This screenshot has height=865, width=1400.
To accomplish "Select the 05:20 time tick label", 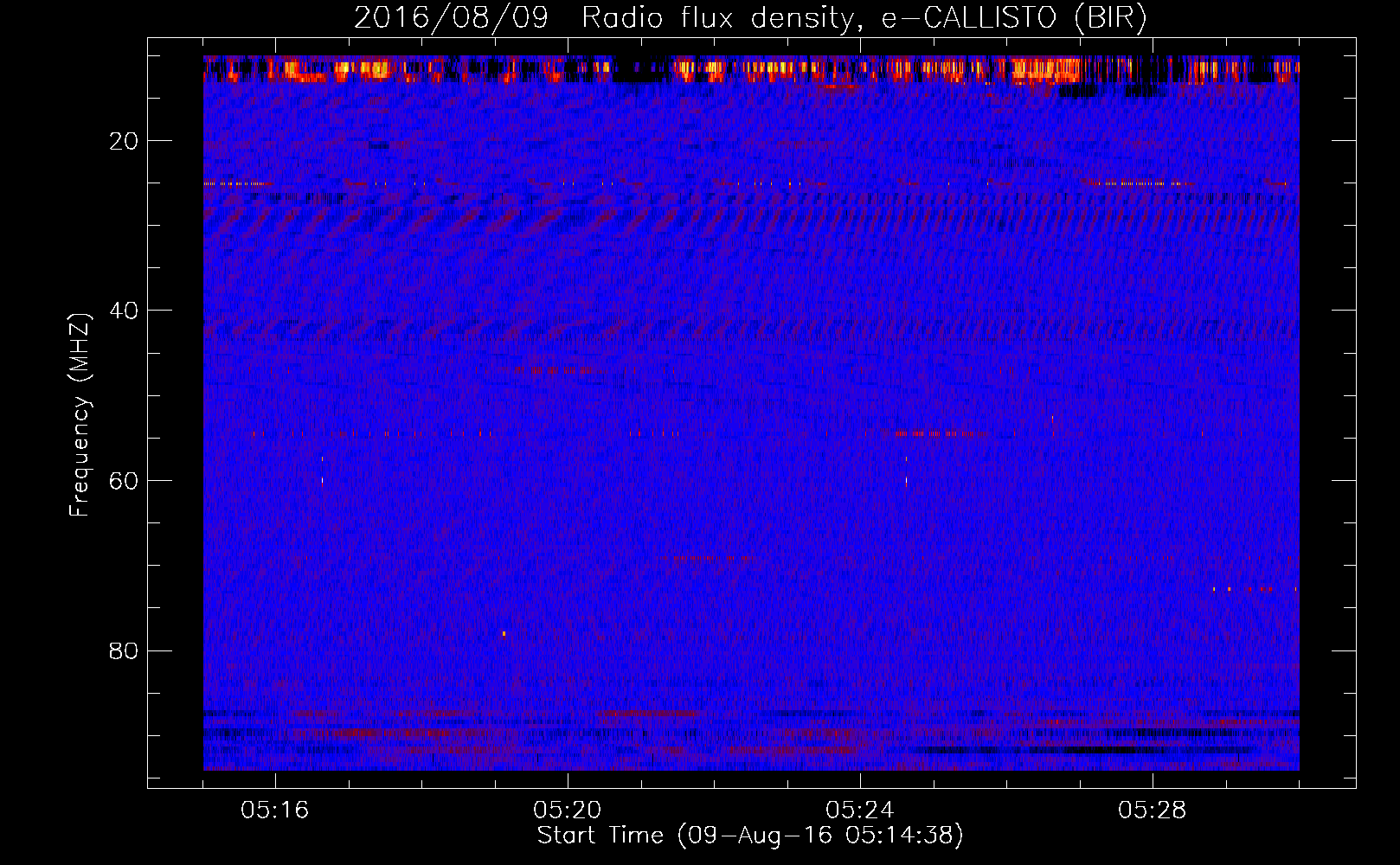I will pyautogui.click(x=568, y=811).
